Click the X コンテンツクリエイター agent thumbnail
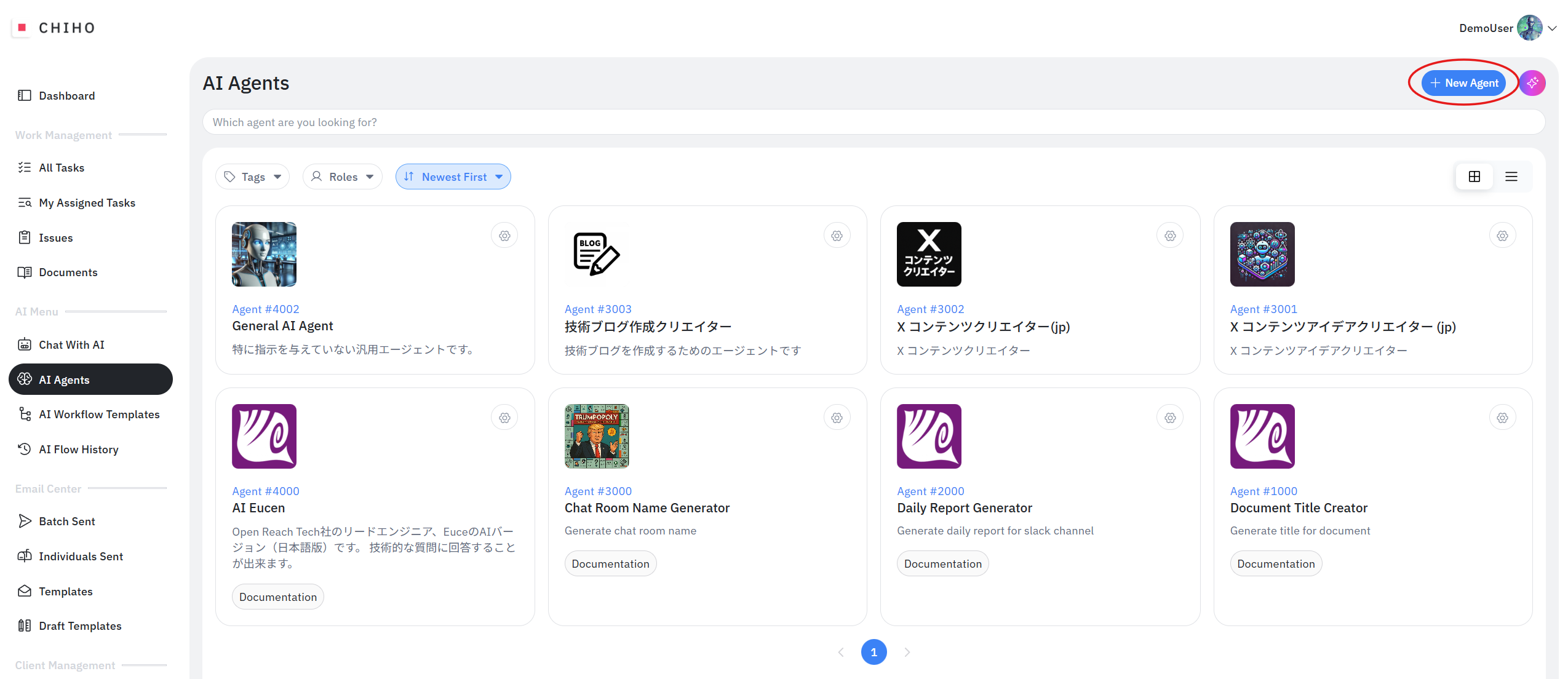The width and height of the screenshot is (1568, 679). (928, 254)
